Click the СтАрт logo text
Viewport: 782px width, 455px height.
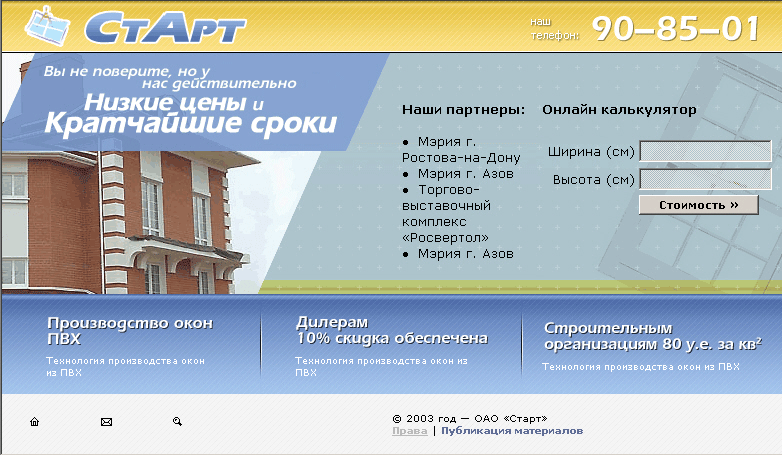click(x=165, y=27)
